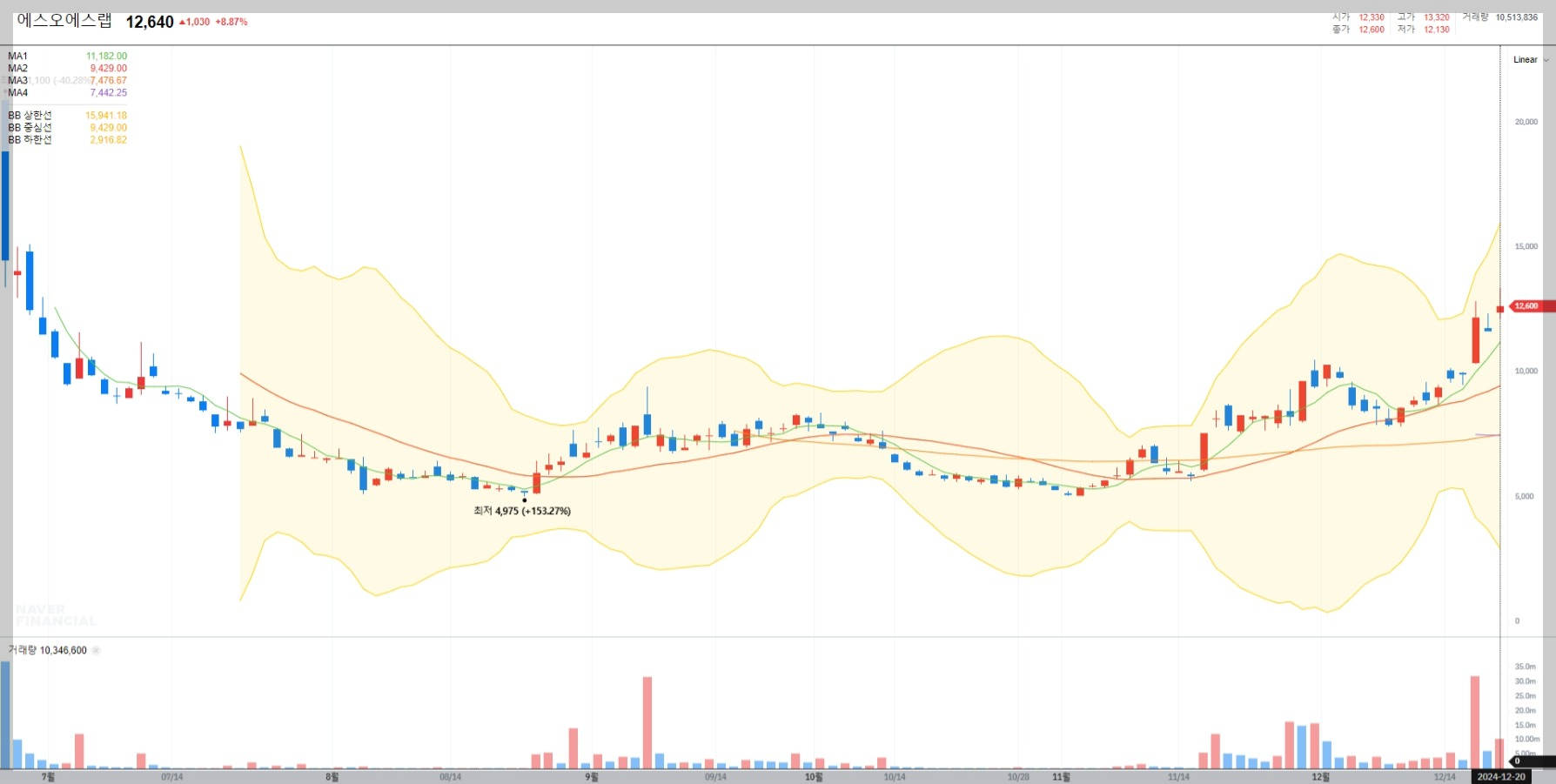Image resolution: width=1556 pixels, height=784 pixels.
Task: Click the 10,000 price axis label
Action: [x=1526, y=371]
